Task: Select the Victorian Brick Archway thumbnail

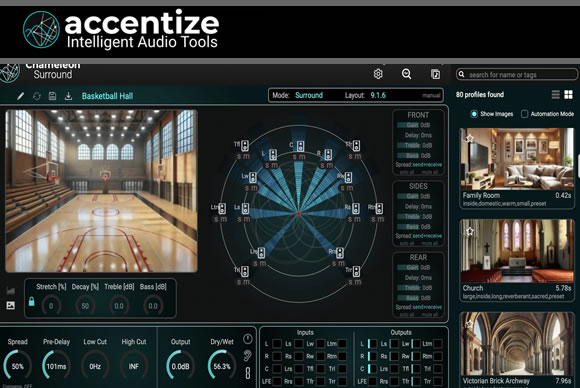Action: [x=517, y=343]
